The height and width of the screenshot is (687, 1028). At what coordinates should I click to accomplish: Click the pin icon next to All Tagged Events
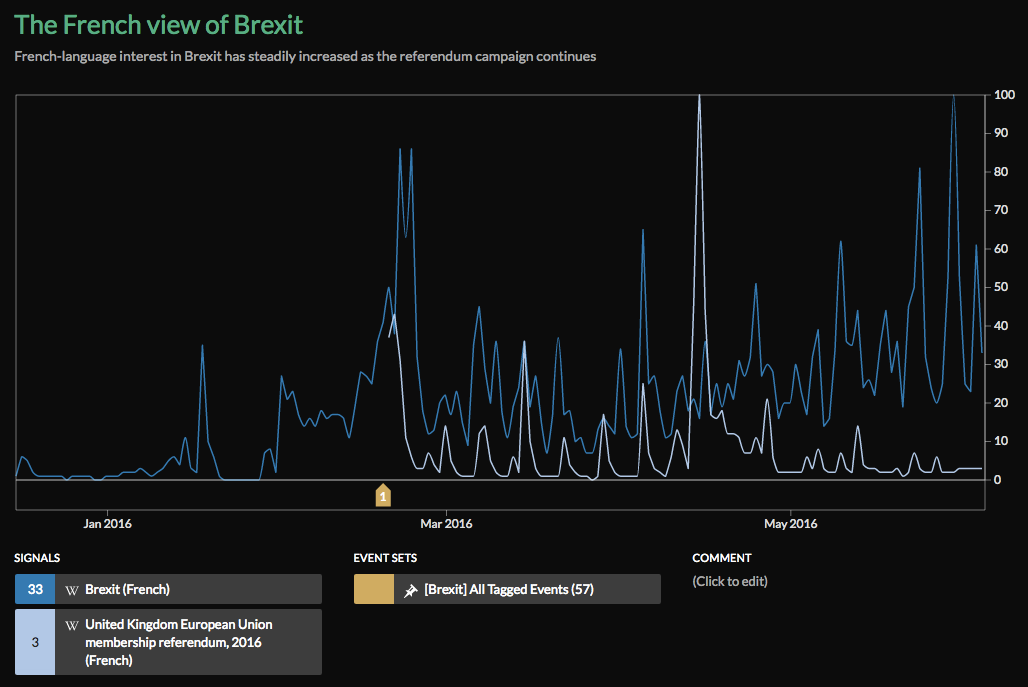(x=410, y=590)
